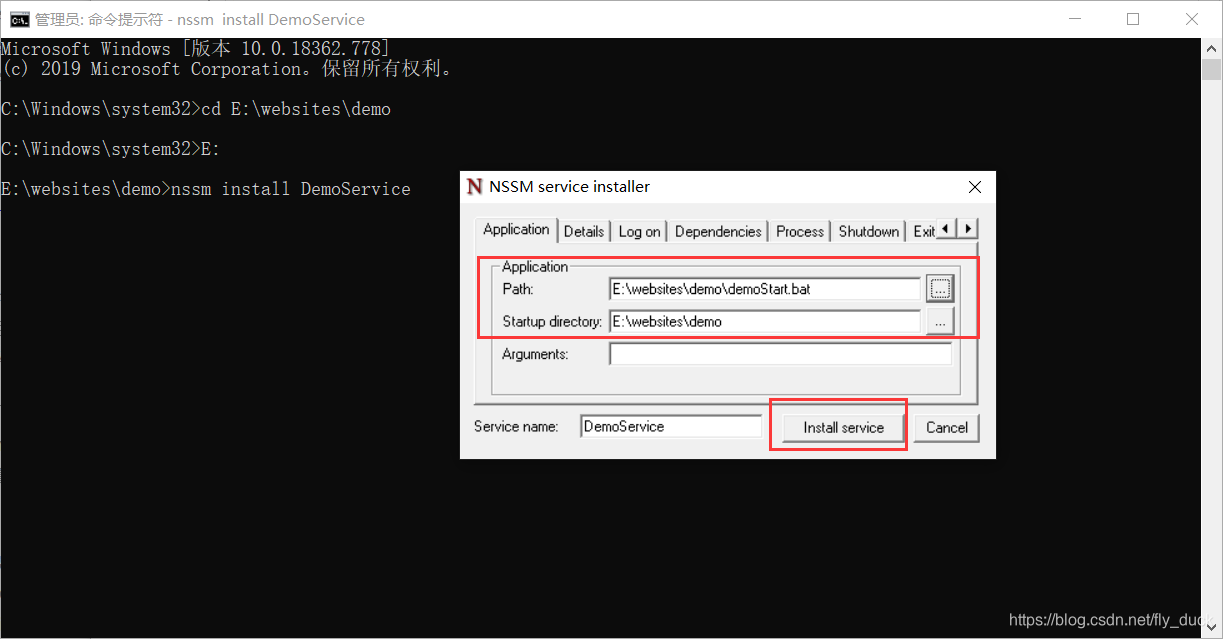Open the Dependencies tab
Screen dimensions: 1223x639
click(718, 231)
